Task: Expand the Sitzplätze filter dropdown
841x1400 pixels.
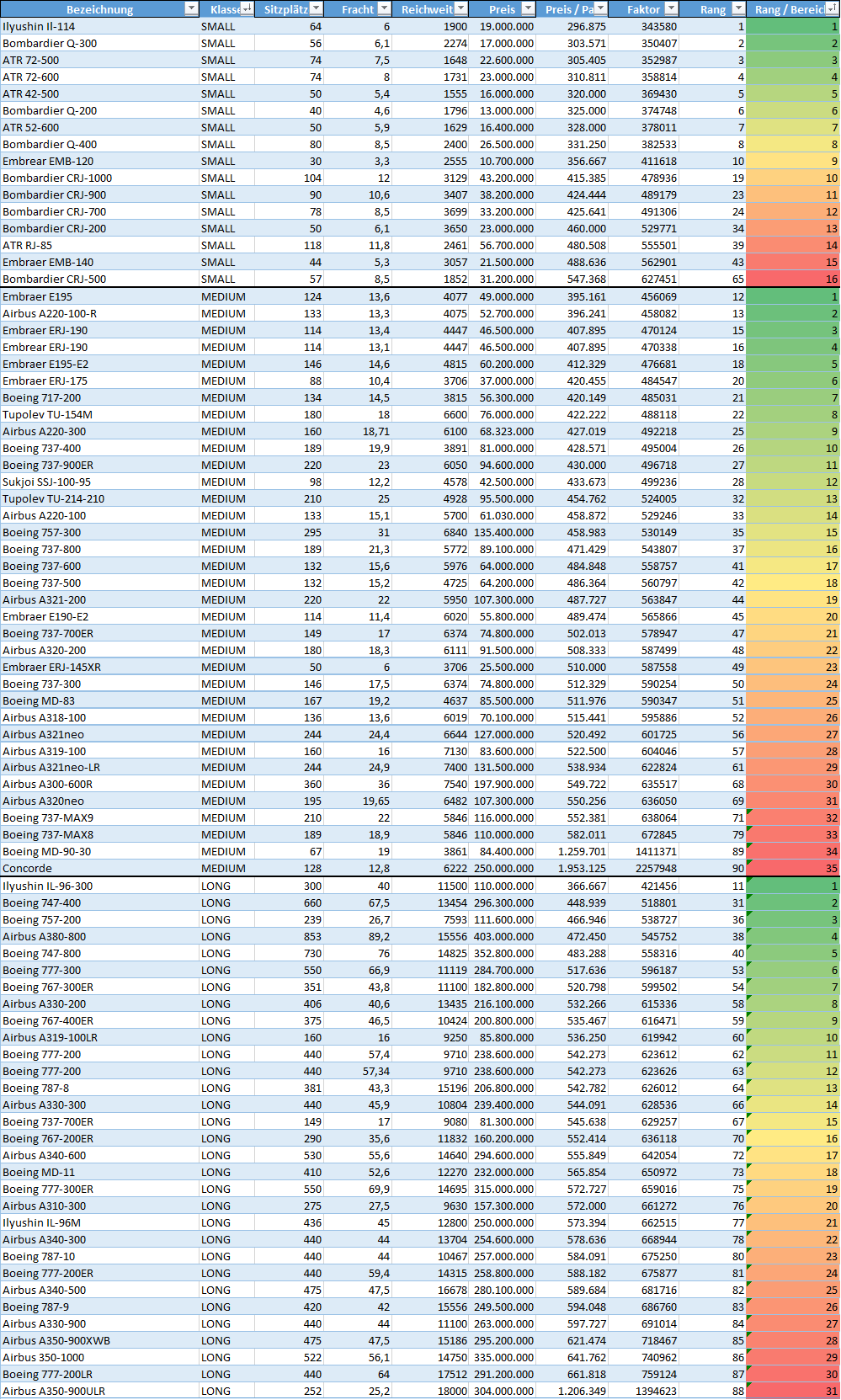Action: [x=316, y=8]
